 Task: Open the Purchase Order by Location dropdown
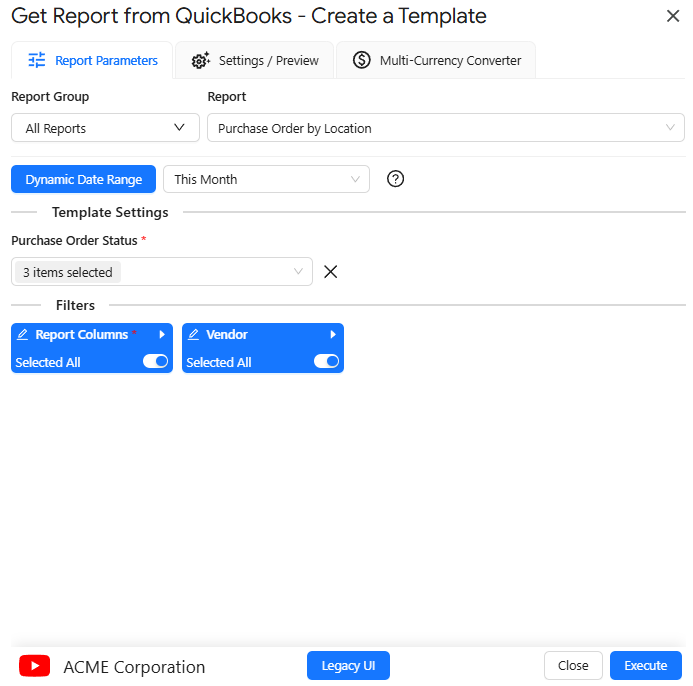coord(446,128)
